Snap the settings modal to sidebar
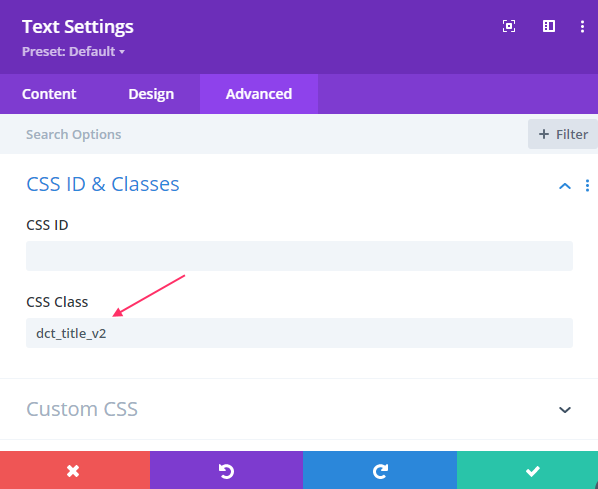Screen dimensions: 598x489 coord(549,26)
